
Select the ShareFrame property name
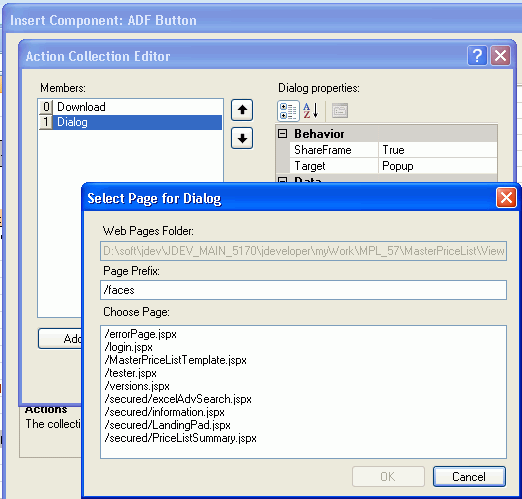[x=334, y=150]
